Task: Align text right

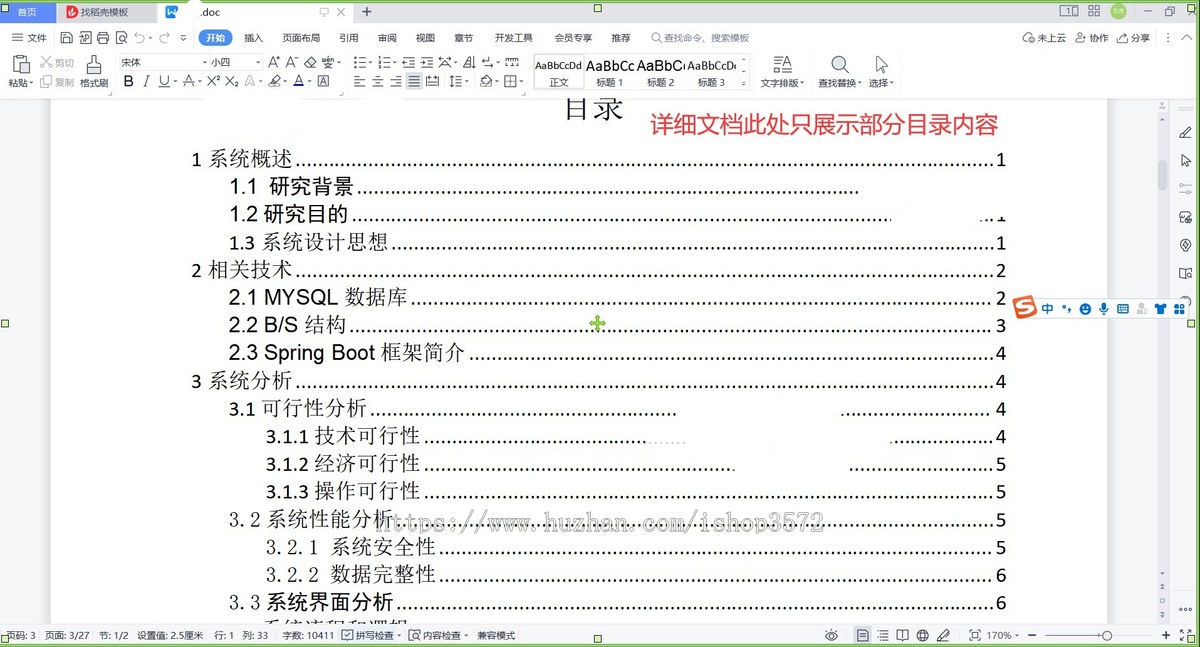Action: tap(396, 82)
